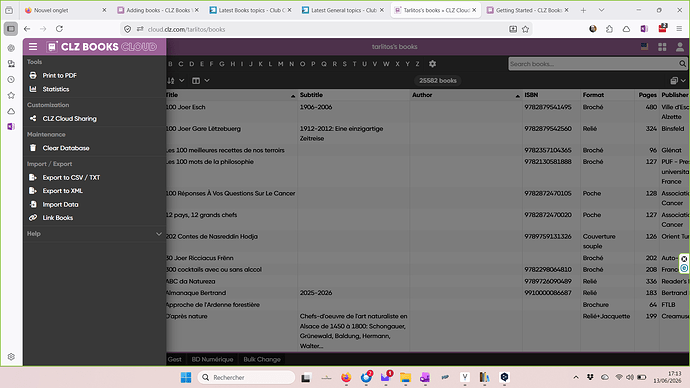Open Windows Start menu
Screen dimensions: 690x388
[x=186, y=377]
